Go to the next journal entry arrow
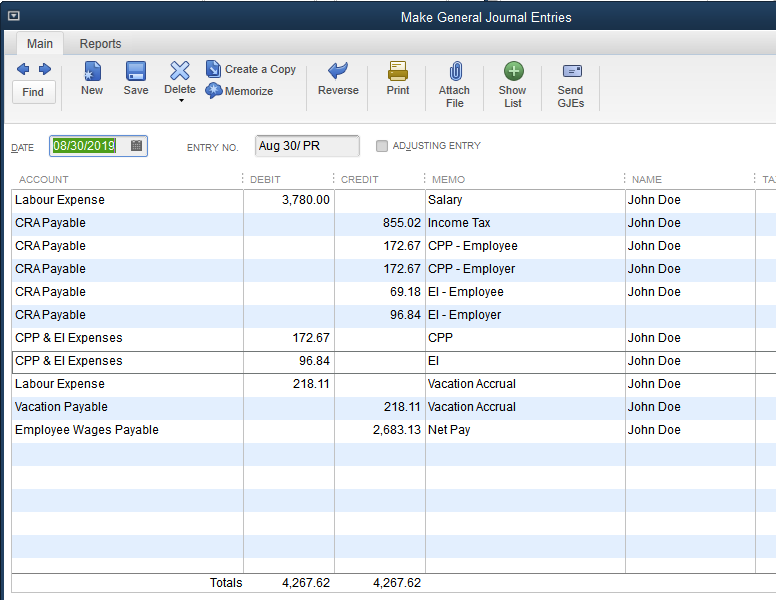Viewport: 776px width, 600px height. [44, 69]
